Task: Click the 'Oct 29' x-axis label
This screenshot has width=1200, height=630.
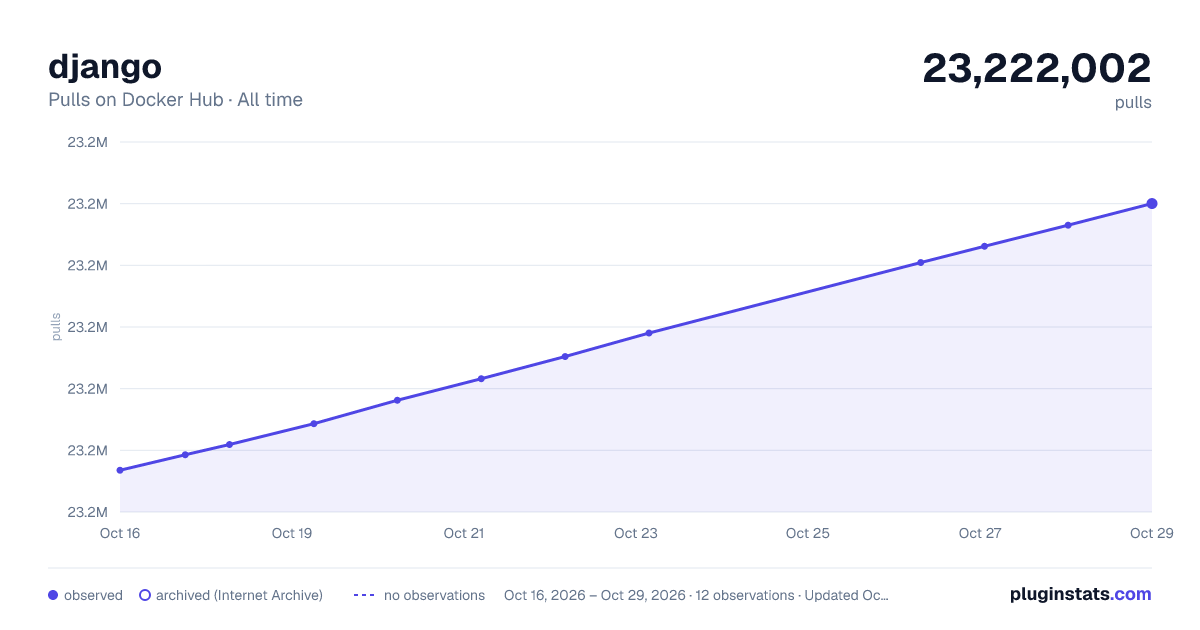Action: pos(1150,533)
